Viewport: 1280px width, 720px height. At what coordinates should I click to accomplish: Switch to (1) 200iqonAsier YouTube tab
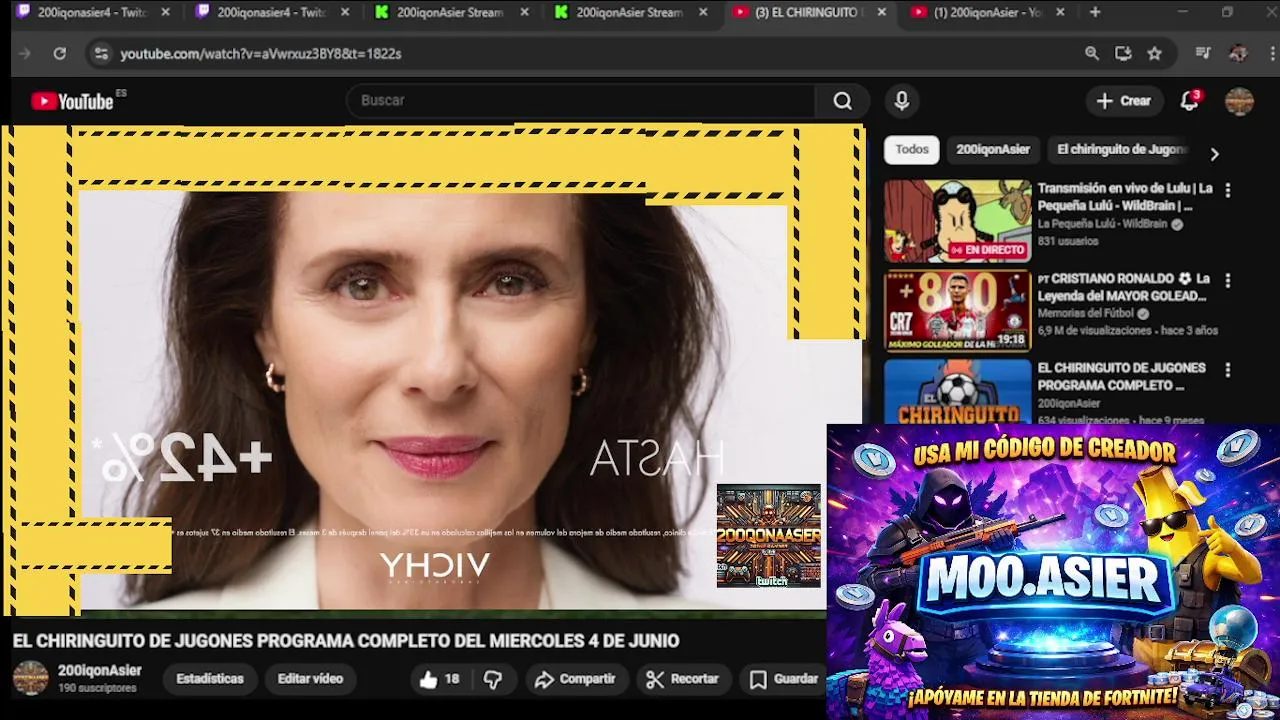click(x=988, y=12)
